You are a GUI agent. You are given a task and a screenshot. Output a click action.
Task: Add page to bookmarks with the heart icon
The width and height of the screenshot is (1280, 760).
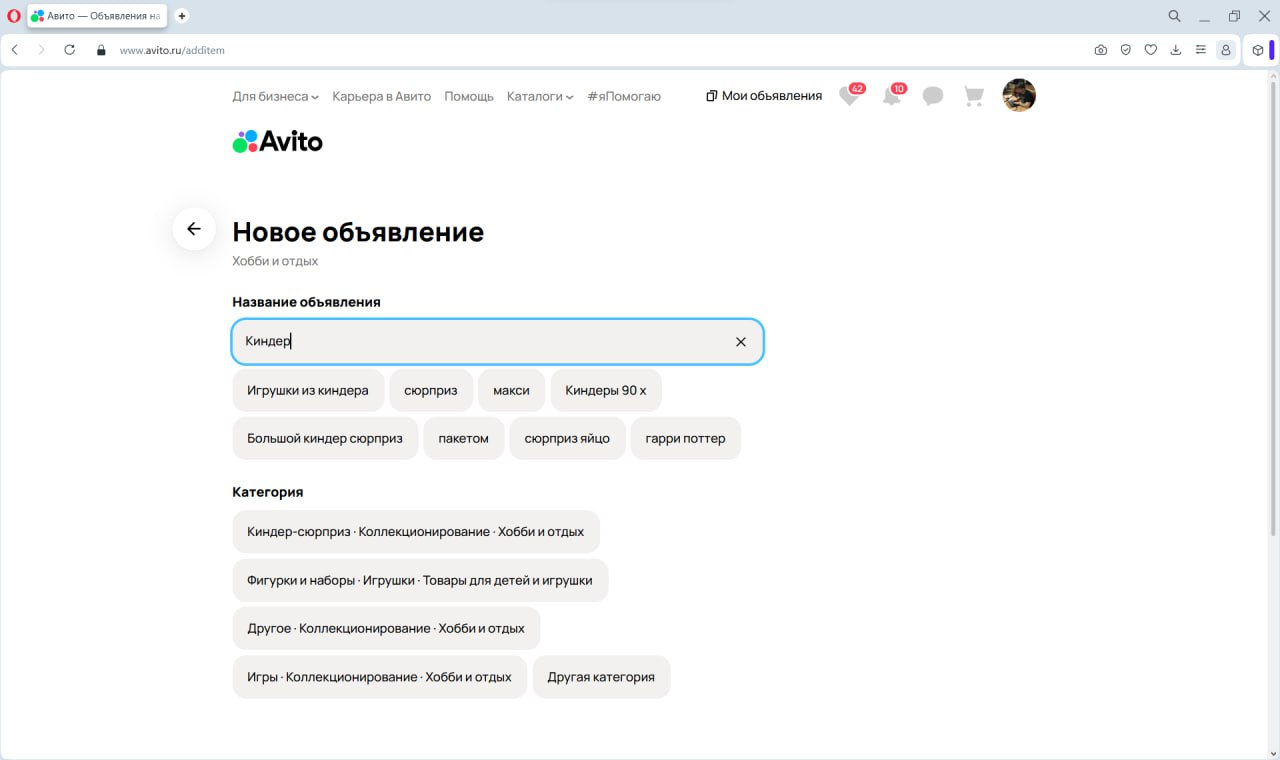[x=1150, y=49]
